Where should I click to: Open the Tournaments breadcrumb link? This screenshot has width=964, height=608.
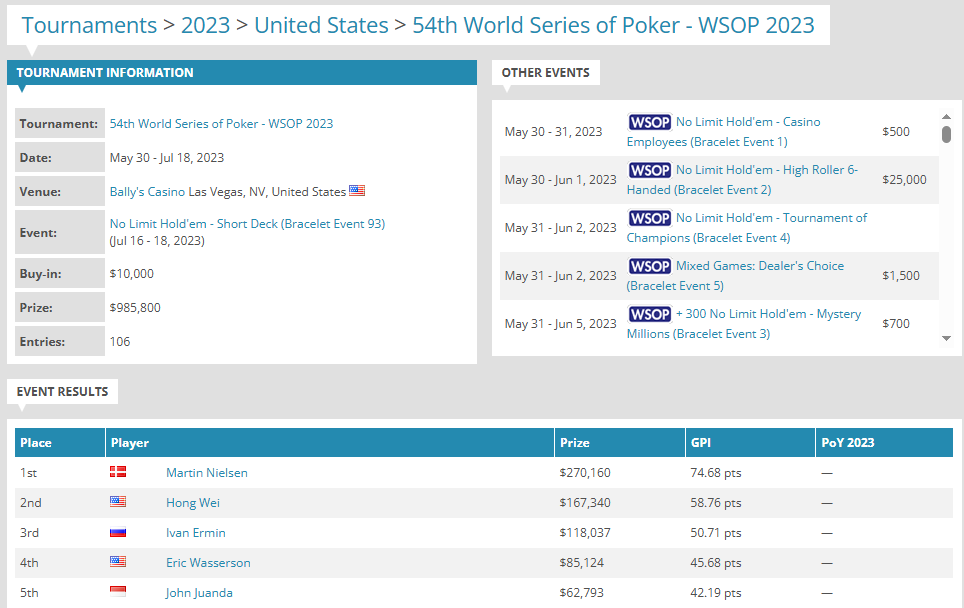pyautogui.click(x=89, y=25)
